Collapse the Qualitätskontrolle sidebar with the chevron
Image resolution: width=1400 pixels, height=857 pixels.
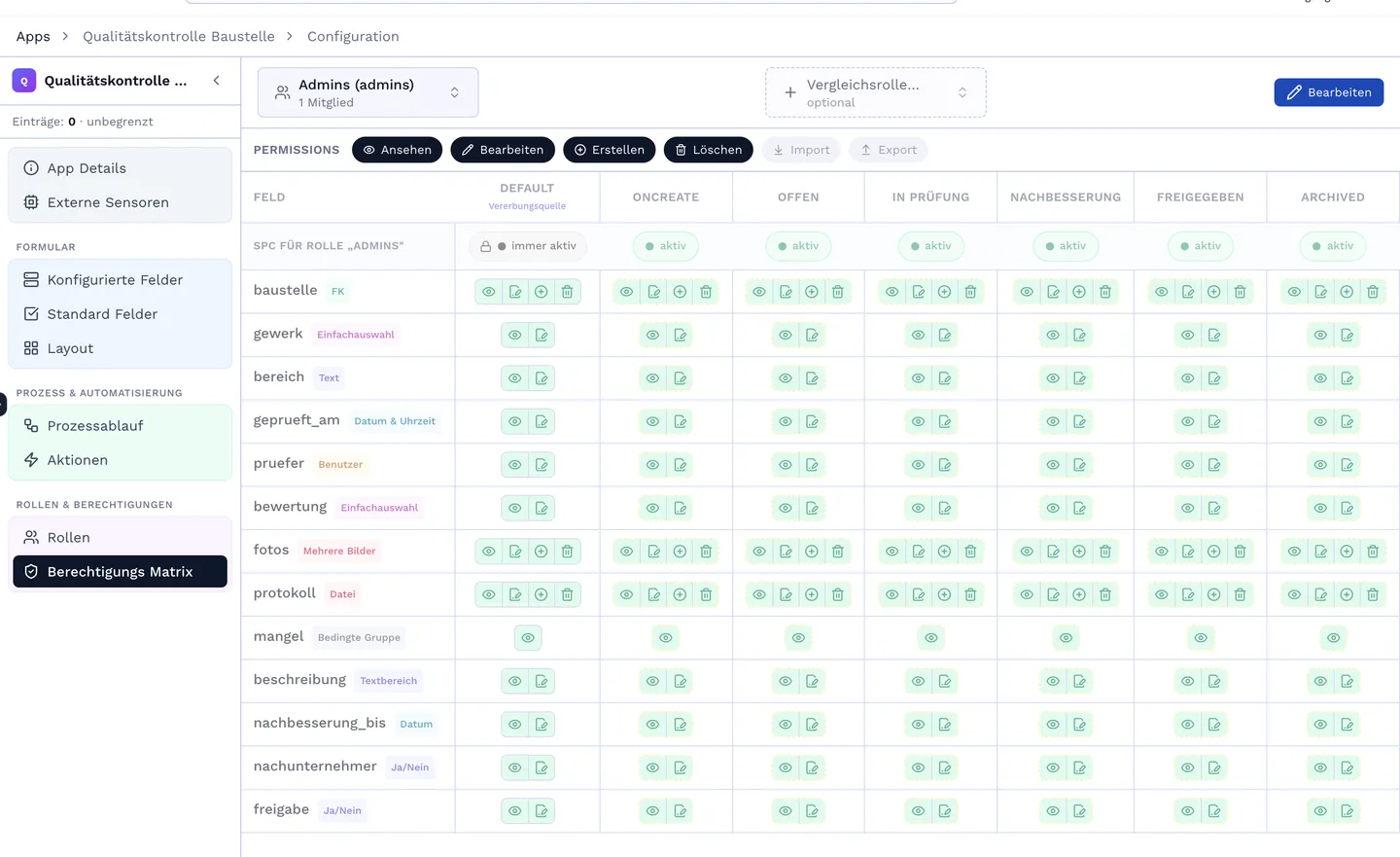click(x=217, y=81)
